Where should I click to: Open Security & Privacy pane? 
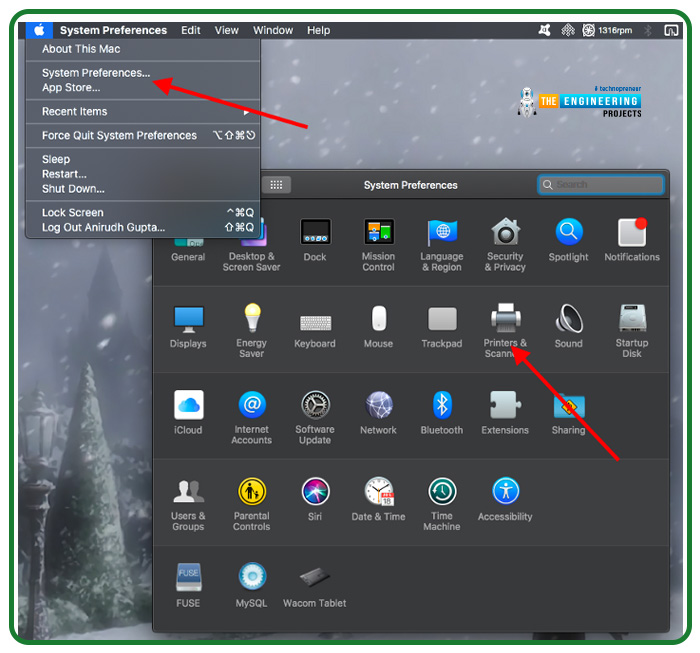click(505, 245)
